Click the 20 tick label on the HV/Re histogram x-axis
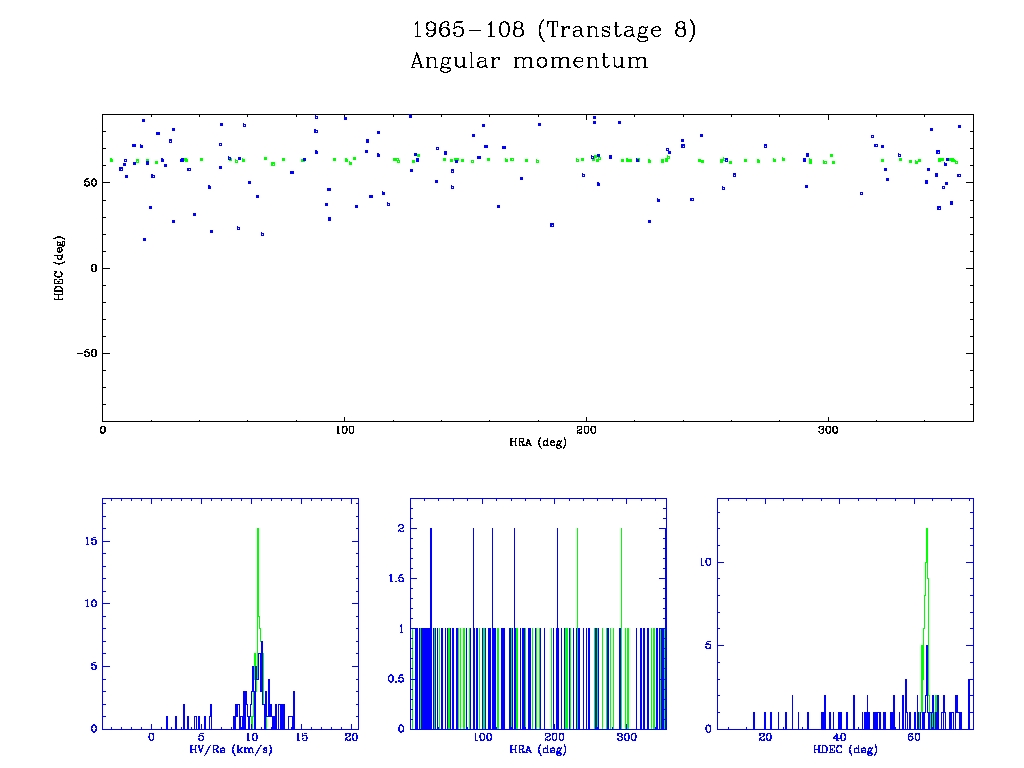 pyautogui.click(x=351, y=738)
